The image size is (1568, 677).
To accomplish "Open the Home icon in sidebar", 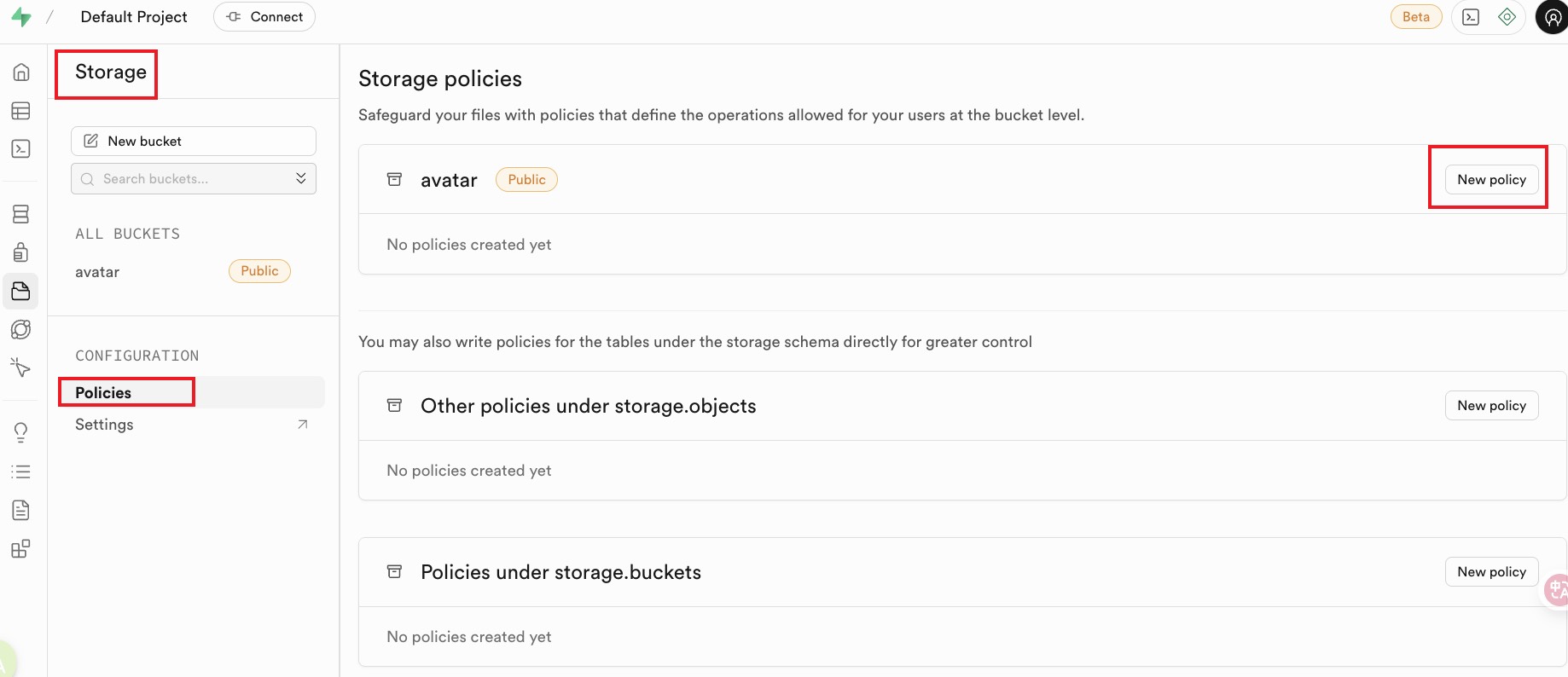I will [x=21, y=72].
